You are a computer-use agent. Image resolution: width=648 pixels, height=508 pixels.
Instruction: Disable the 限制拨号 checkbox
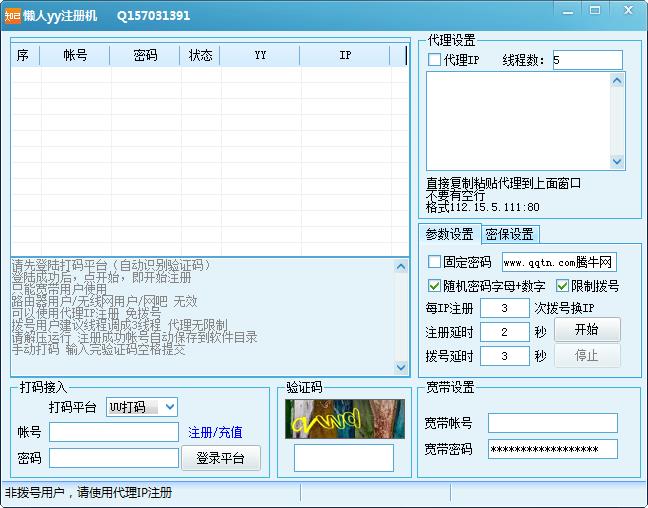pyautogui.click(x=563, y=286)
